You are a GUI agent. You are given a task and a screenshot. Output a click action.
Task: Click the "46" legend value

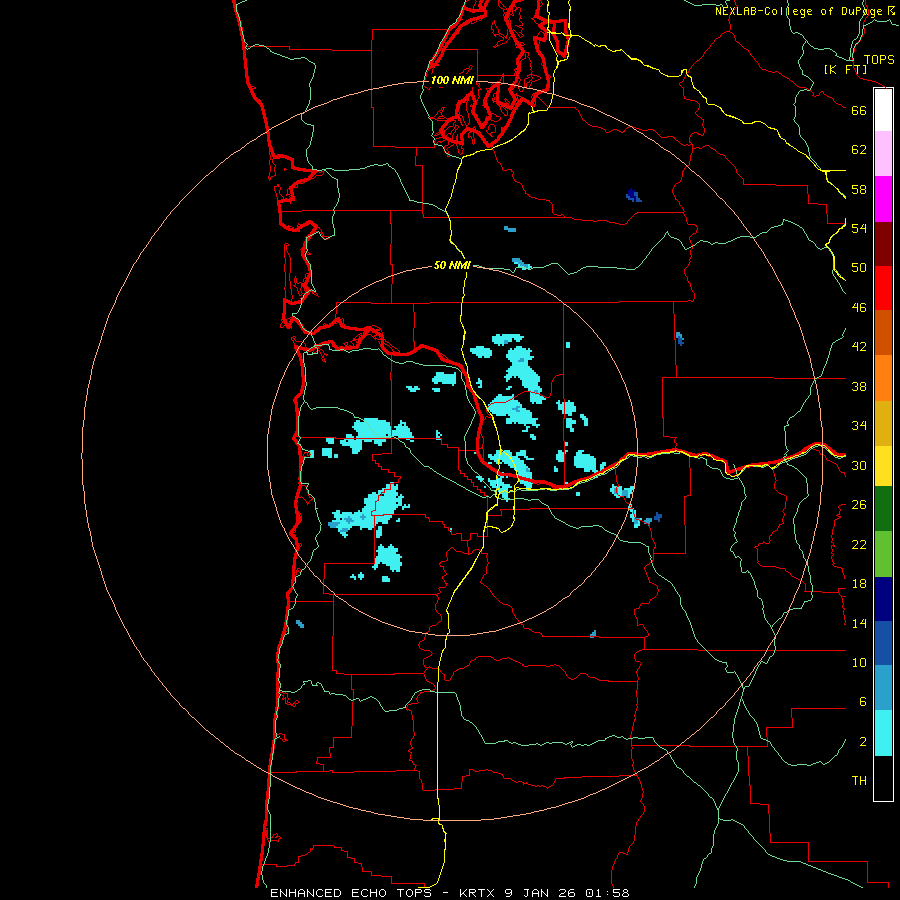pos(859,308)
